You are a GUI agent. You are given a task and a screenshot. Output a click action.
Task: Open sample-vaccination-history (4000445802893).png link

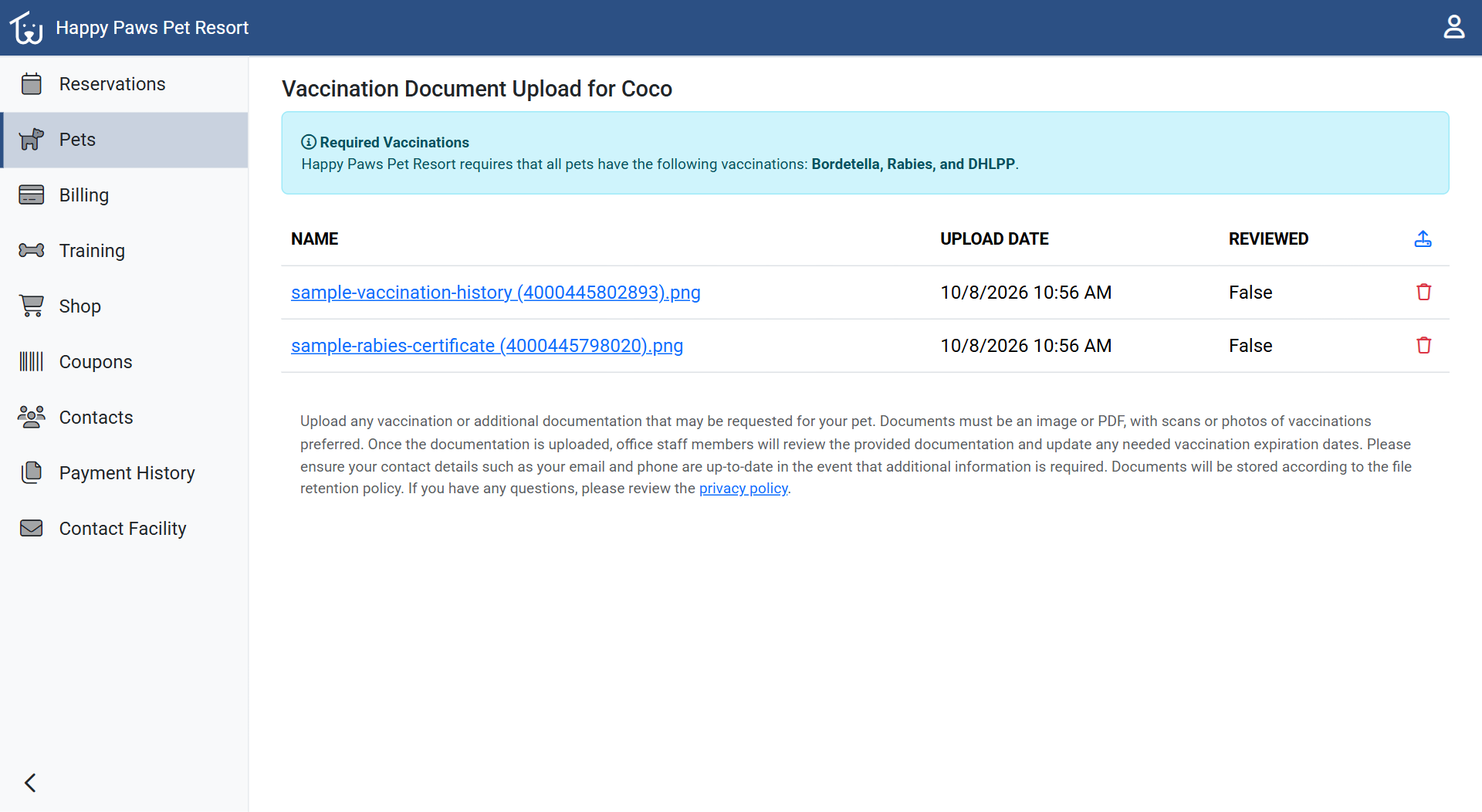(496, 293)
